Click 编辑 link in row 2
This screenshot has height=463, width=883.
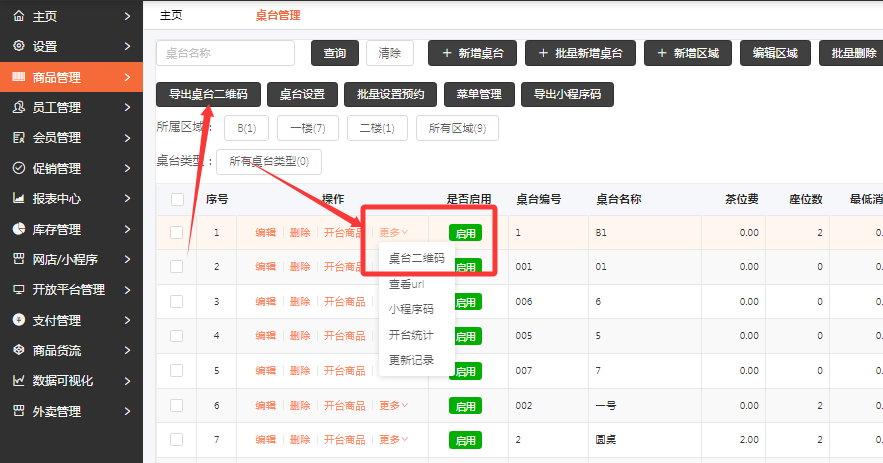pyautogui.click(x=265, y=267)
